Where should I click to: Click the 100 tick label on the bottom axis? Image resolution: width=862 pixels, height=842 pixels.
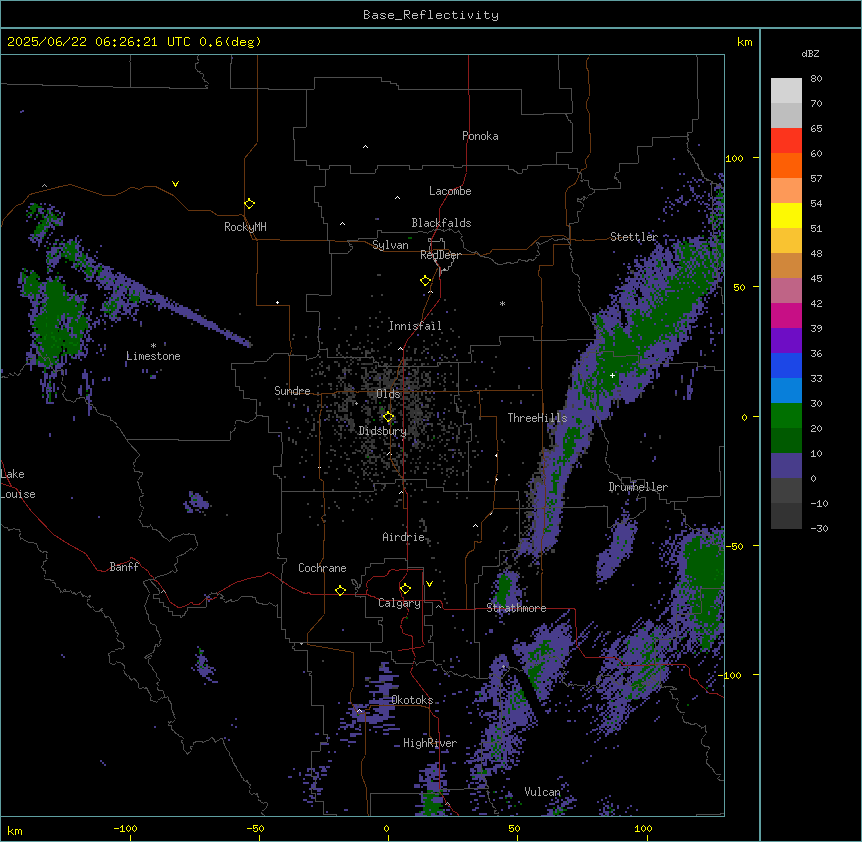coord(643,828)
